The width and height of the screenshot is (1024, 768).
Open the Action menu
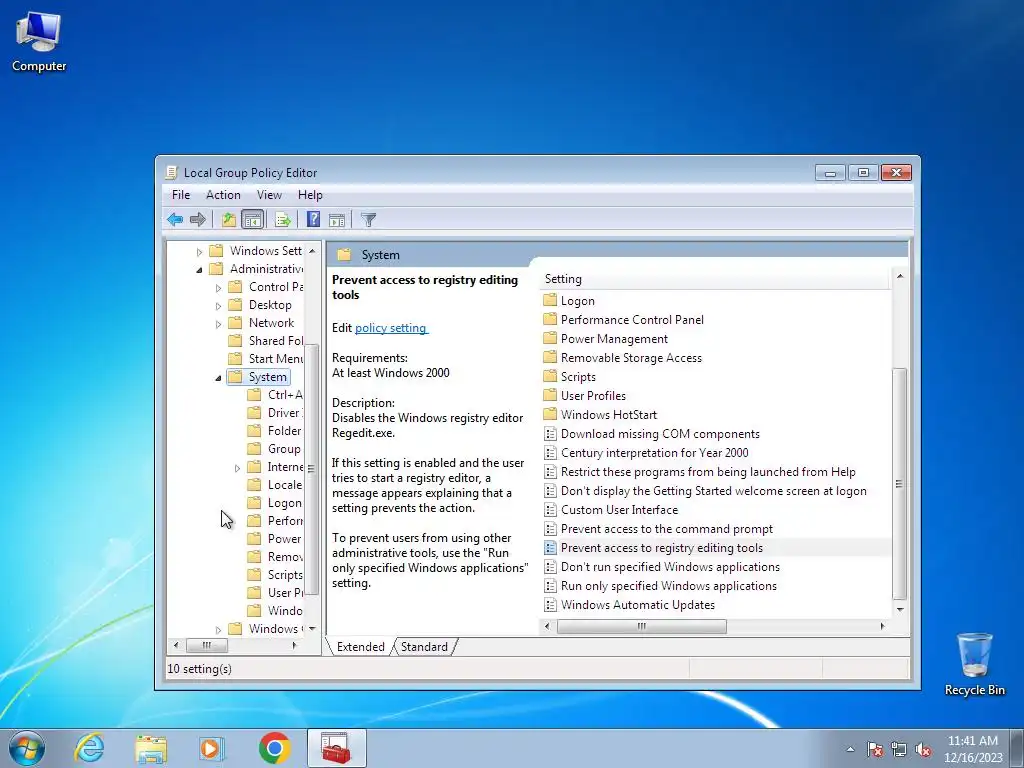223,195
